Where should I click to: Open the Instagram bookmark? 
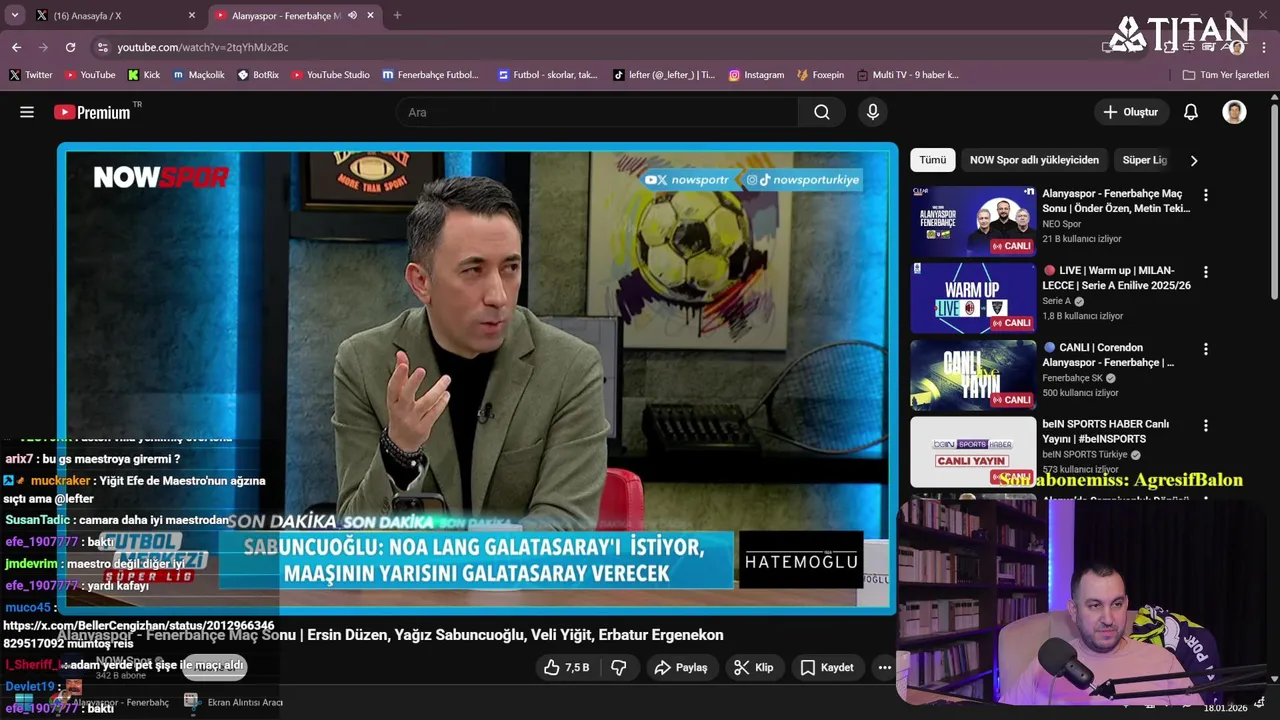756,75
